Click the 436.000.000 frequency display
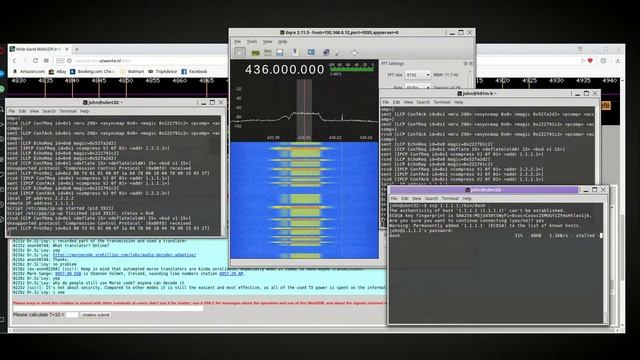Screen dimensions: 640x360 (284, 69)
